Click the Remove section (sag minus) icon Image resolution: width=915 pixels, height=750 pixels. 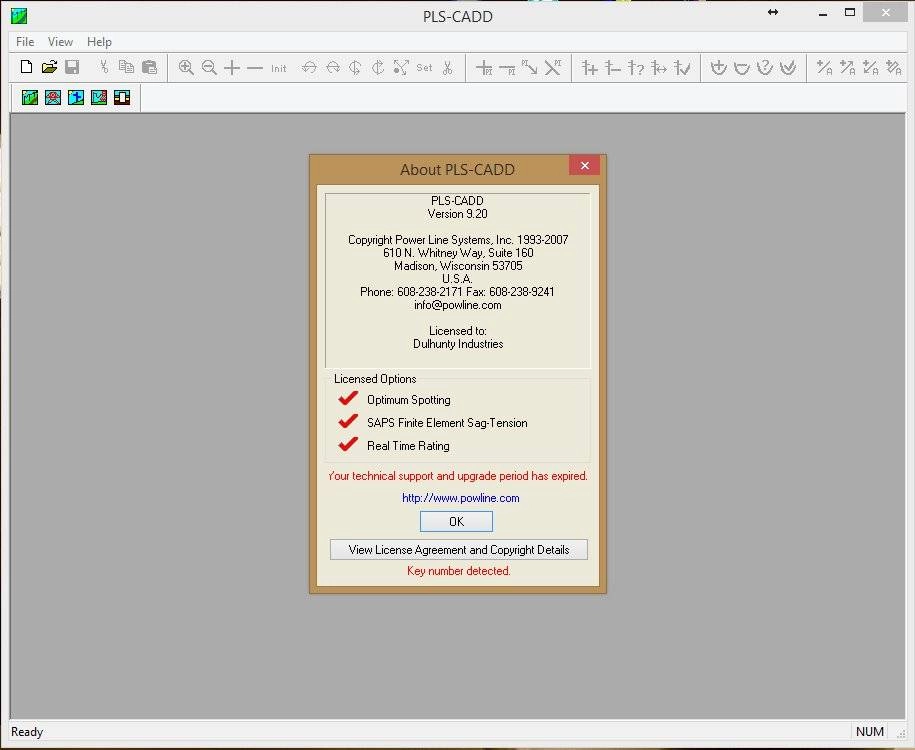click(x=742, y=68)
